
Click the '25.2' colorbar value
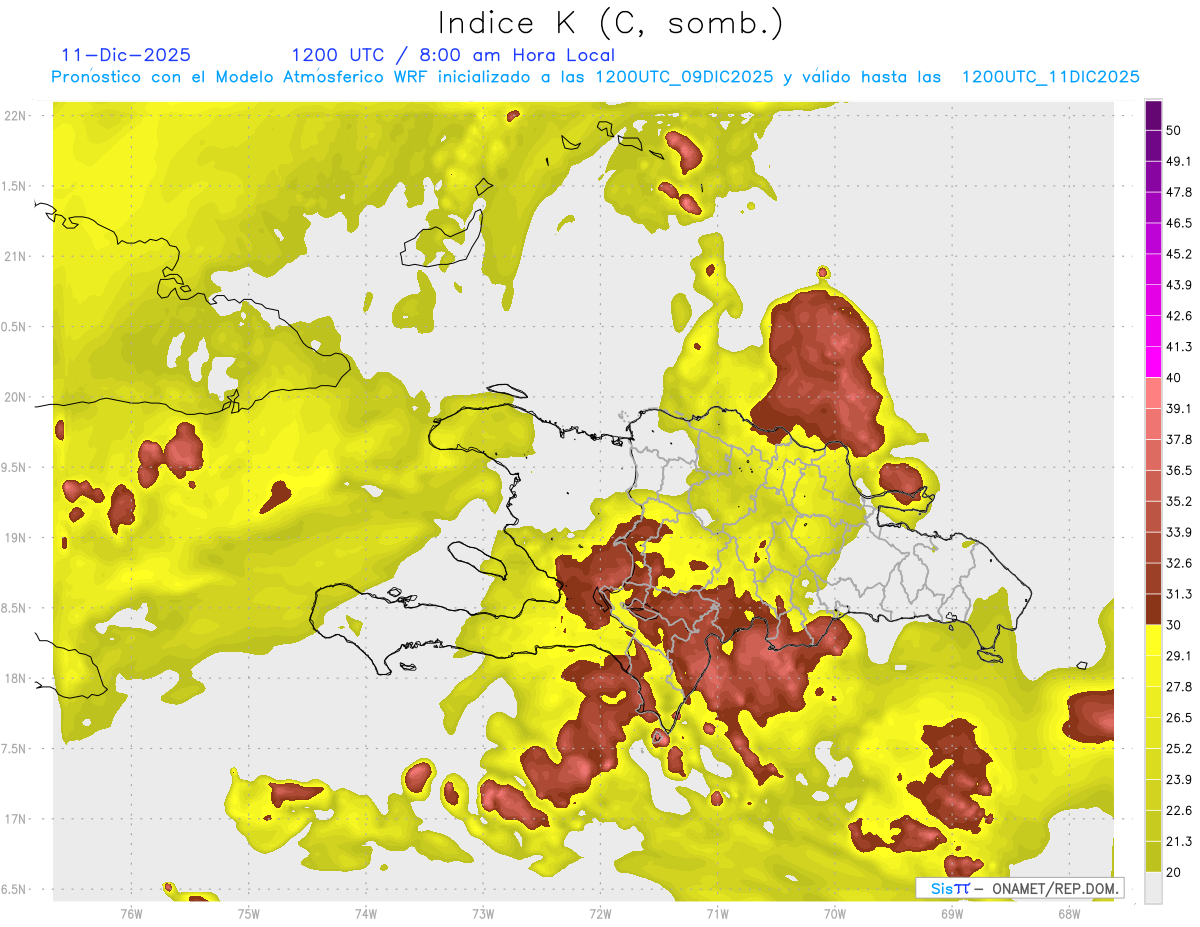pyautogui.click(x=1179, y=749)
